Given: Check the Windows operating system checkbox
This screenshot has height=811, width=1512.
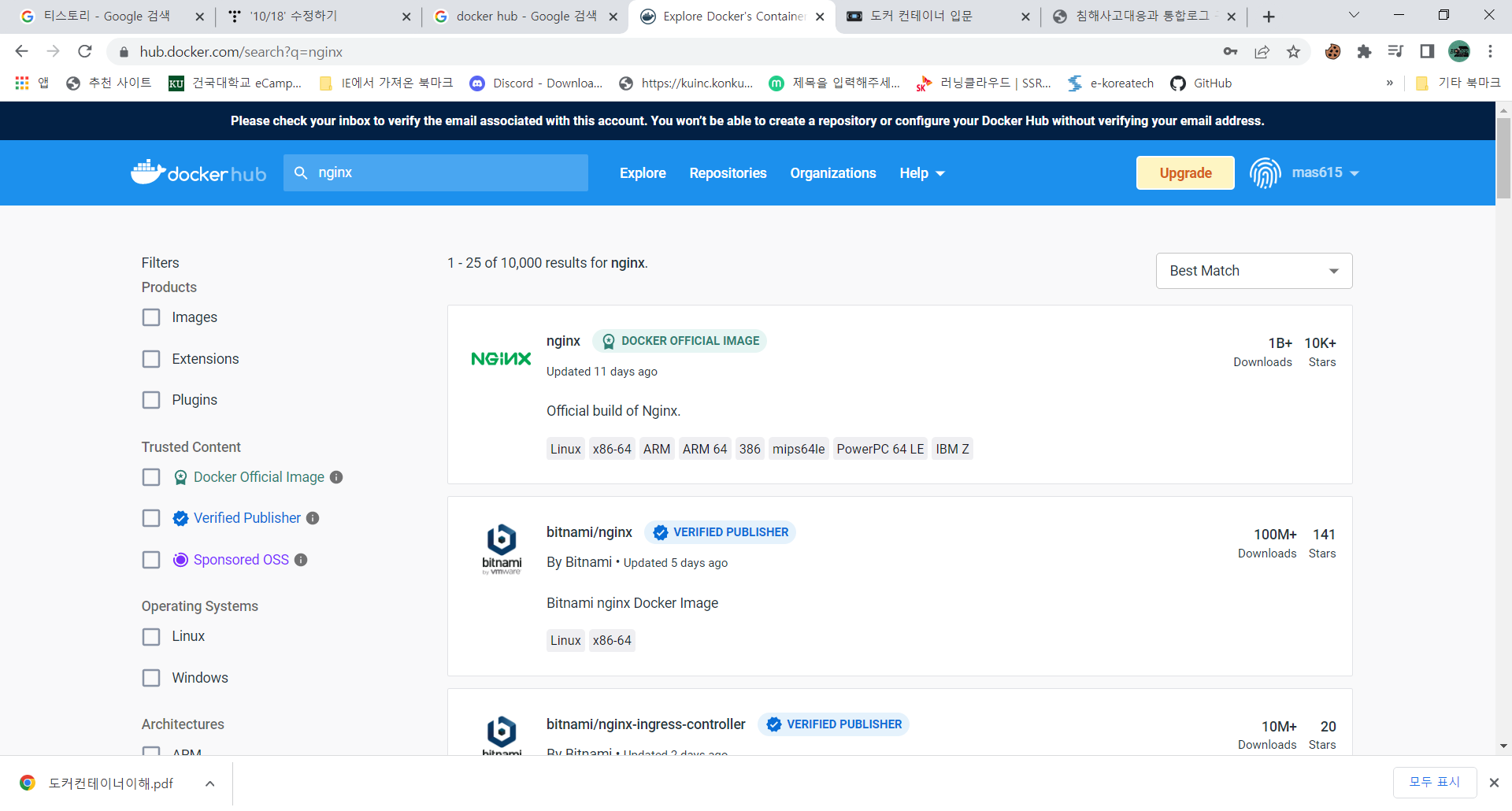Looking at the screenshot, I should pos(151,678).
